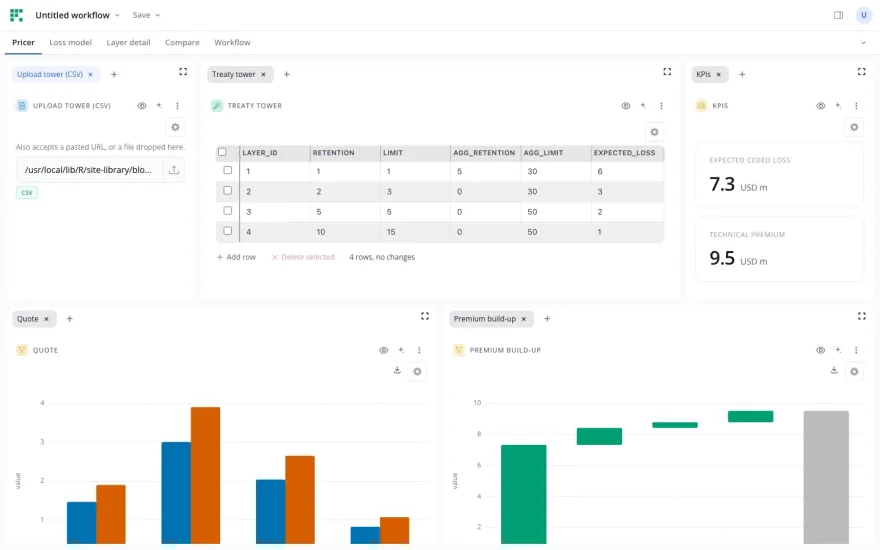Switch to the Workflow tab
The width and height of the screenshot is (880, 550).
232,43
